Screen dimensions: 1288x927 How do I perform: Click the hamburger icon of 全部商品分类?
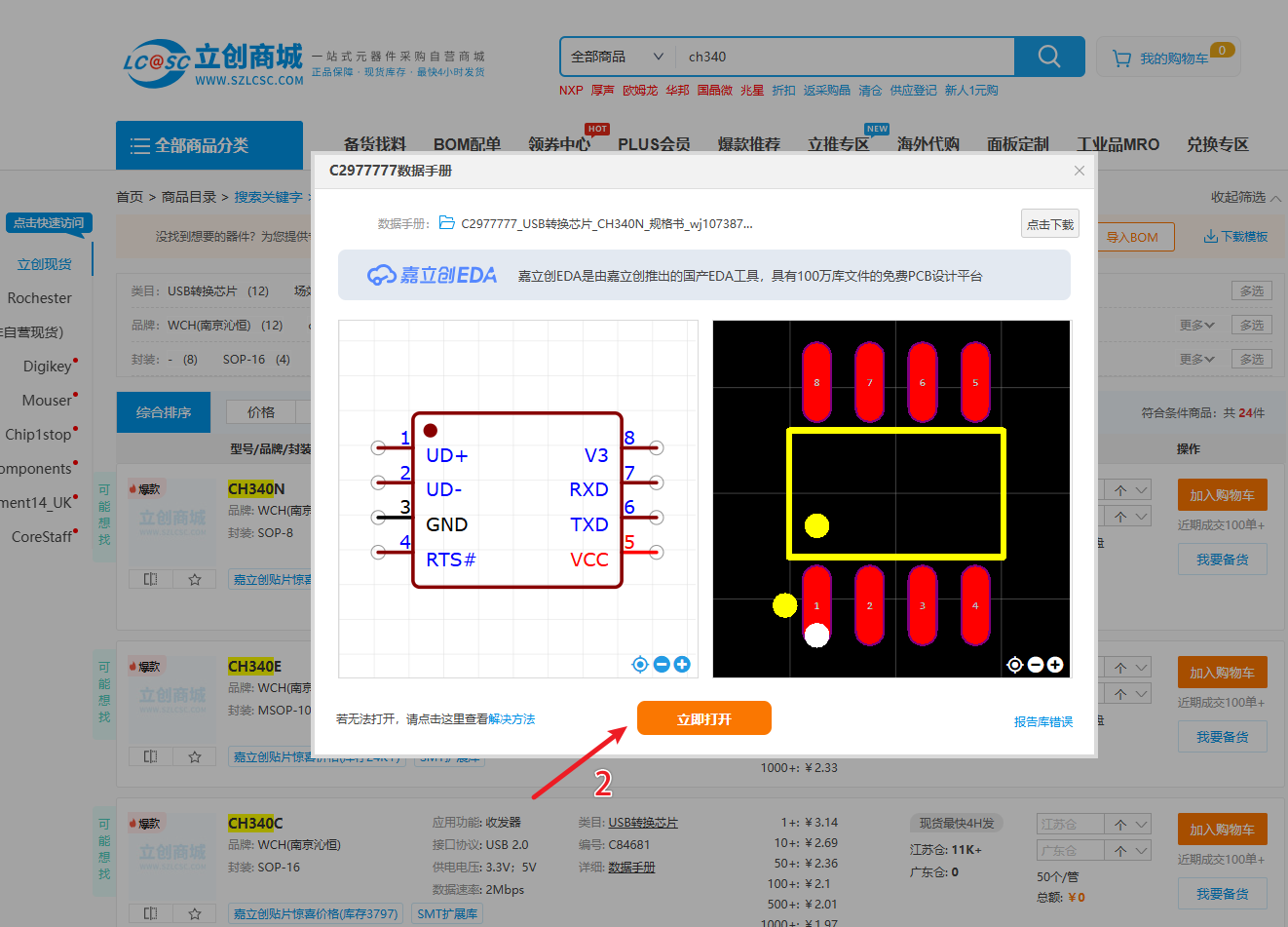[140, 146]
